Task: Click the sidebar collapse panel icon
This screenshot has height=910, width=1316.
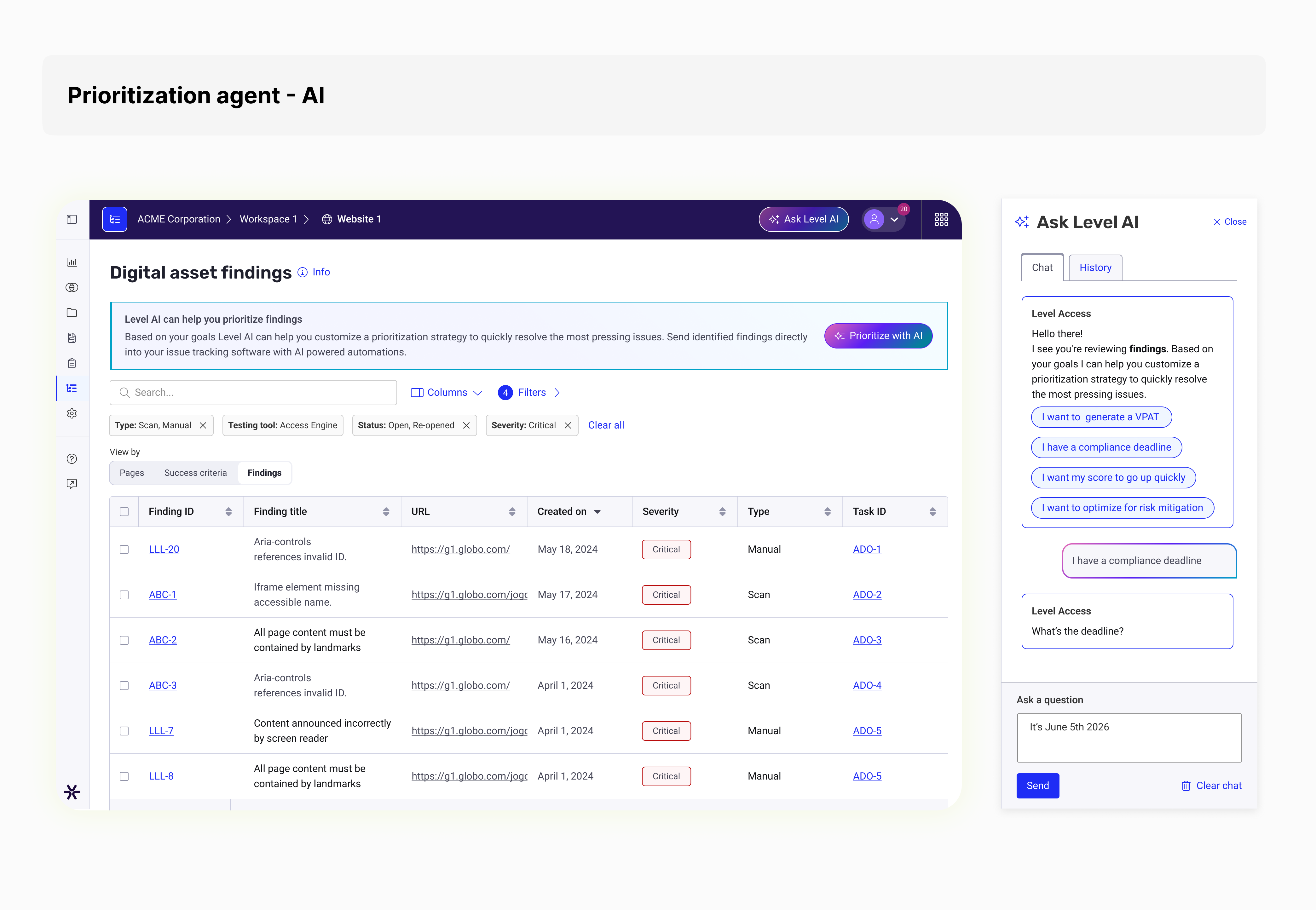Action: coord(72,220)
